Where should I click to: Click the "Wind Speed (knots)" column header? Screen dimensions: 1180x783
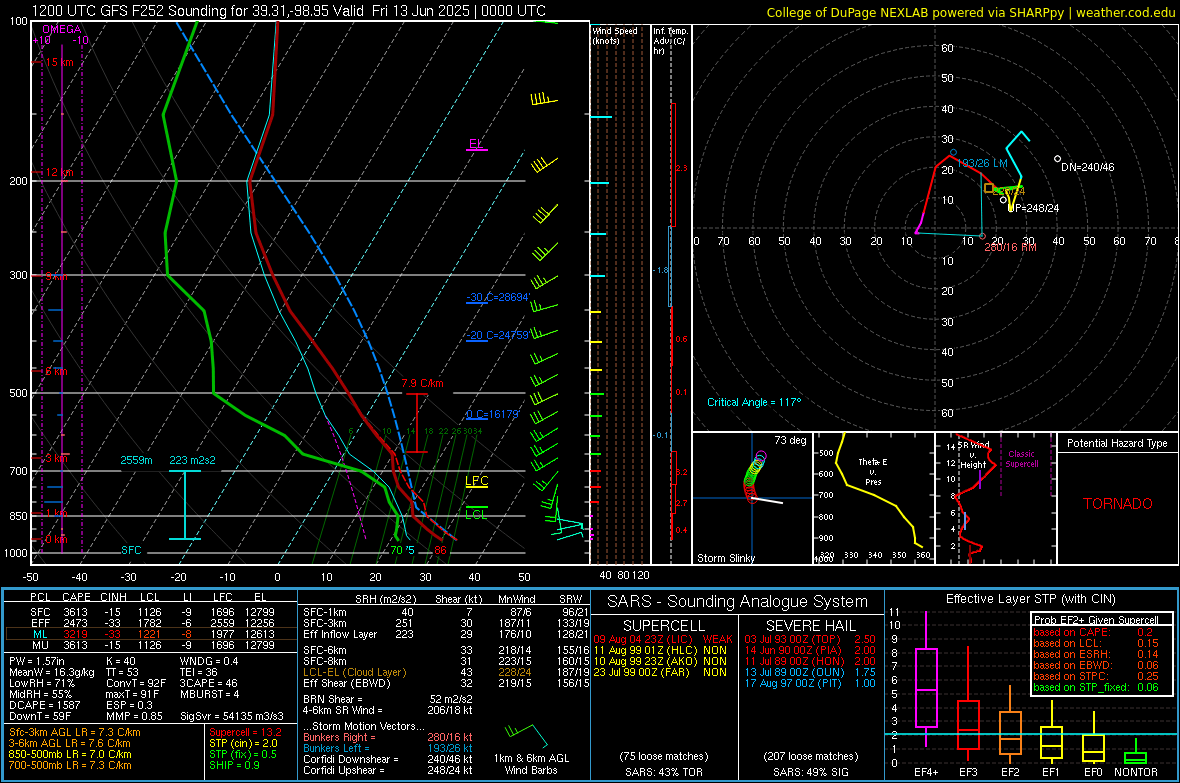[x=615, y=35]
